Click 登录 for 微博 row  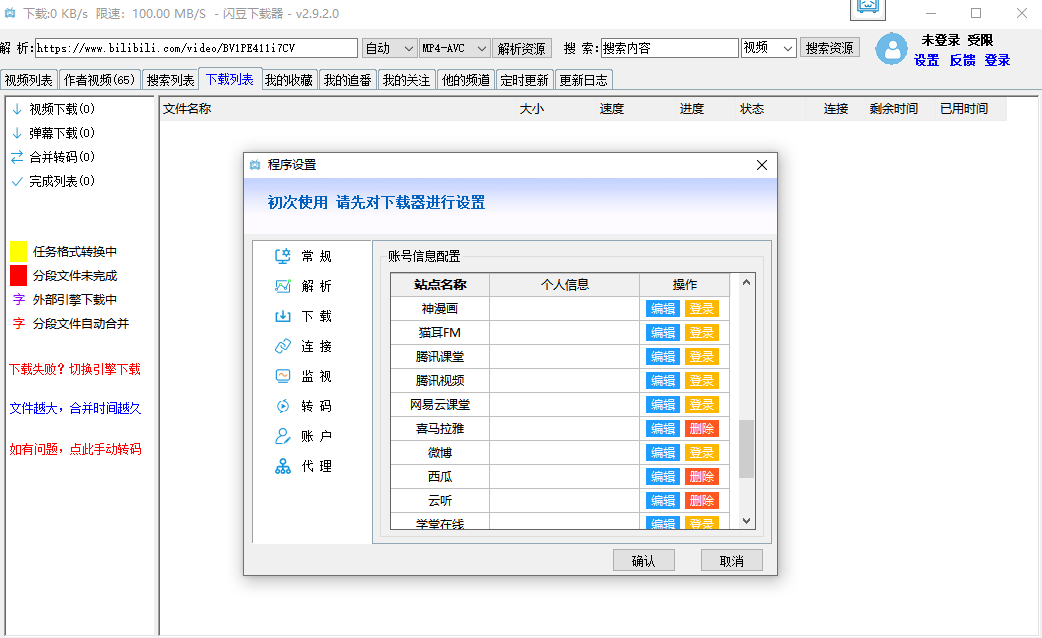coord(702,452)
